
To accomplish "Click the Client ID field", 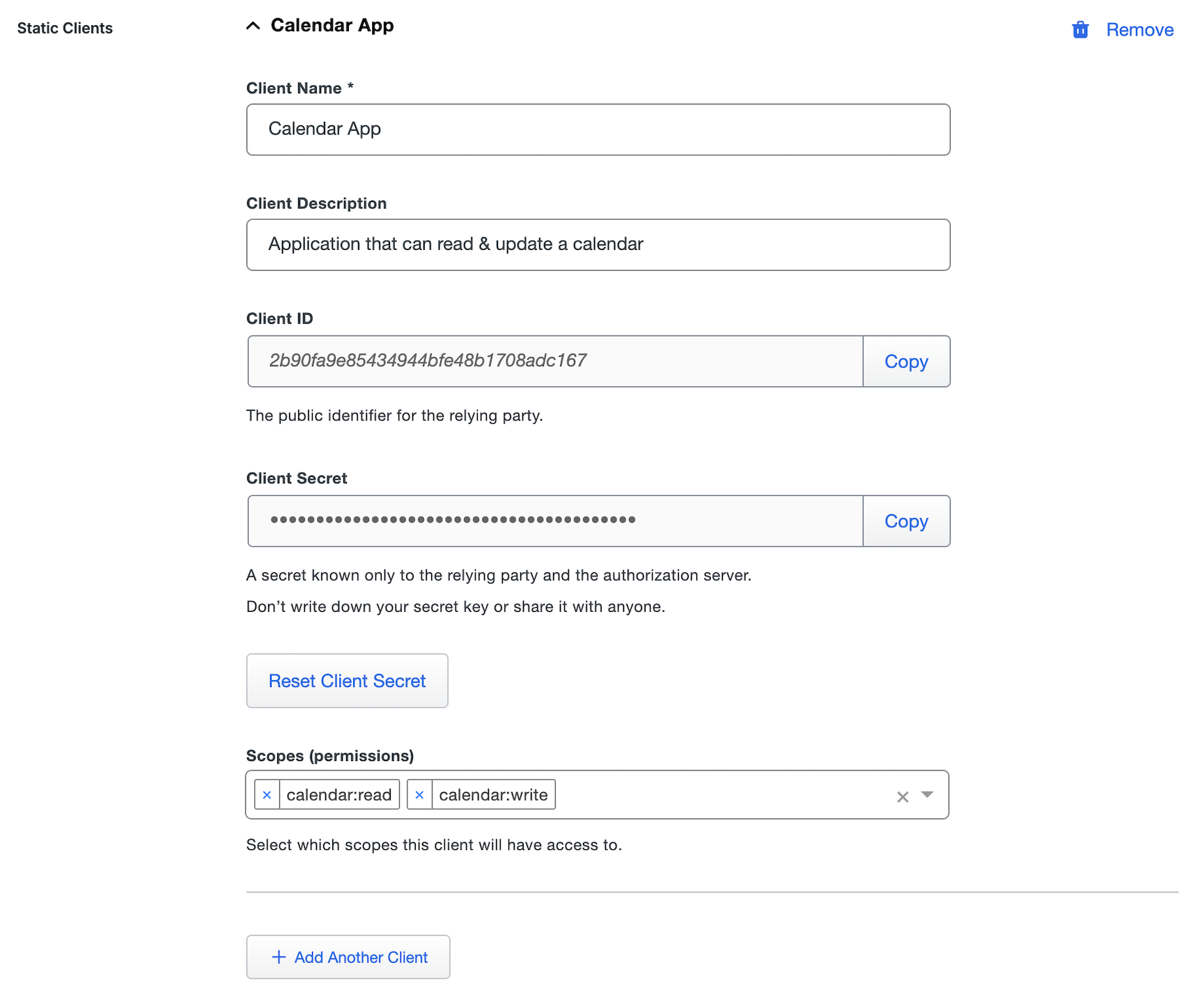I will 555,361.
